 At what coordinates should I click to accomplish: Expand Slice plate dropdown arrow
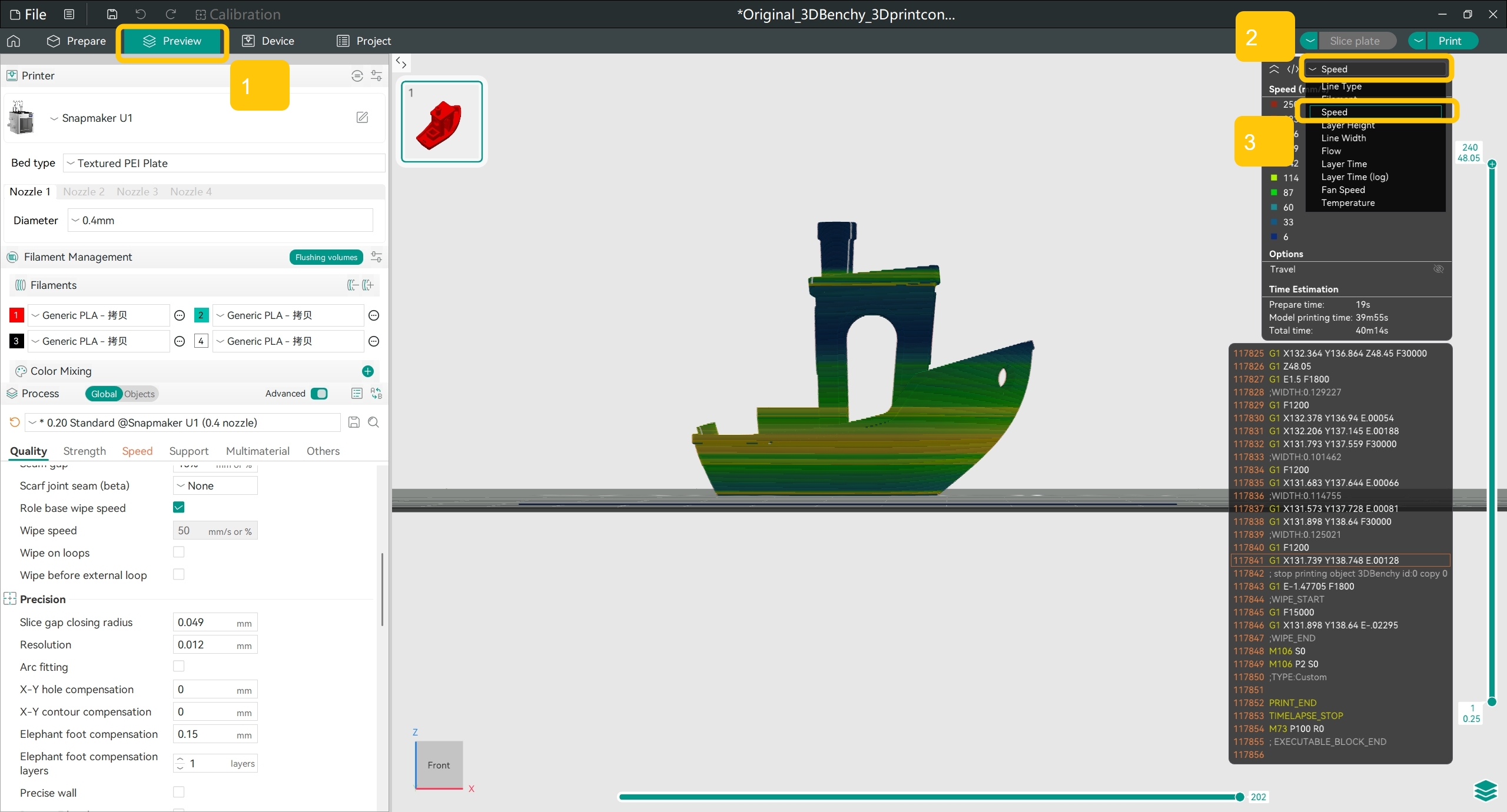point(1310,41)
